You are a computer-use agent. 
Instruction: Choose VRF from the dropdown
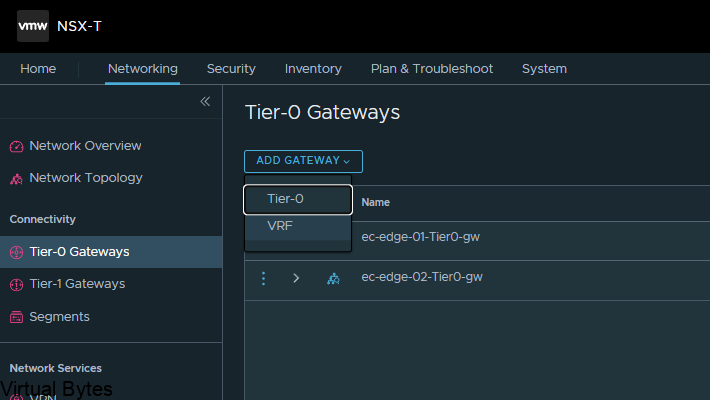[298, 226]
